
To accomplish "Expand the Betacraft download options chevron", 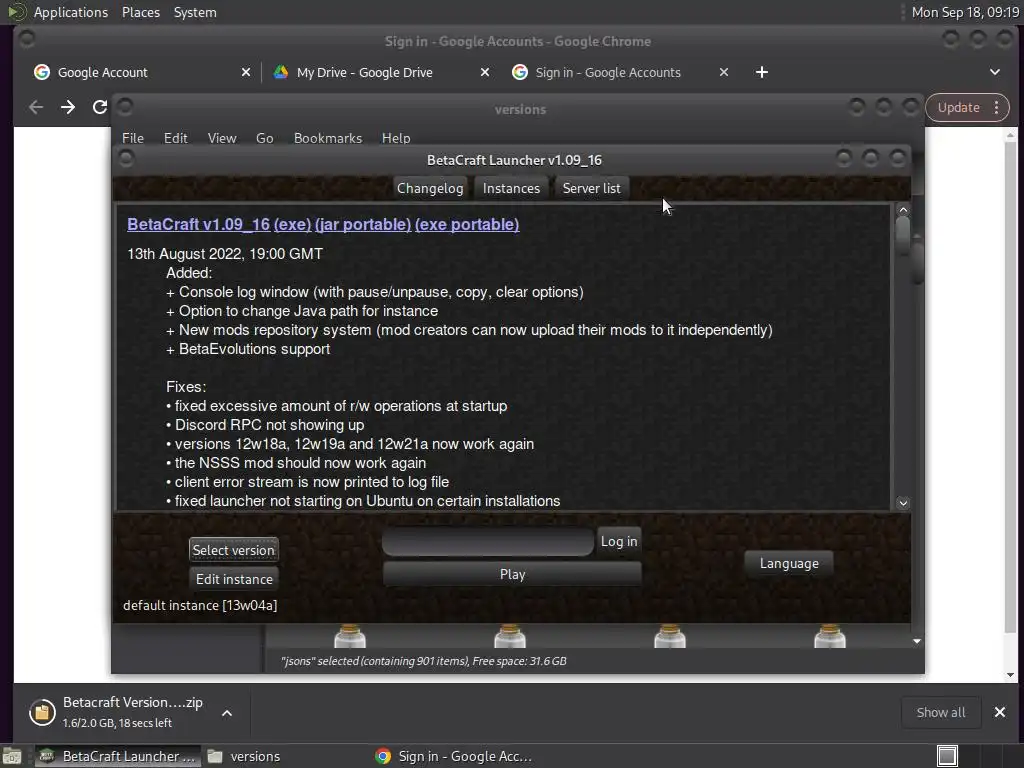I will tap(227, 713).
